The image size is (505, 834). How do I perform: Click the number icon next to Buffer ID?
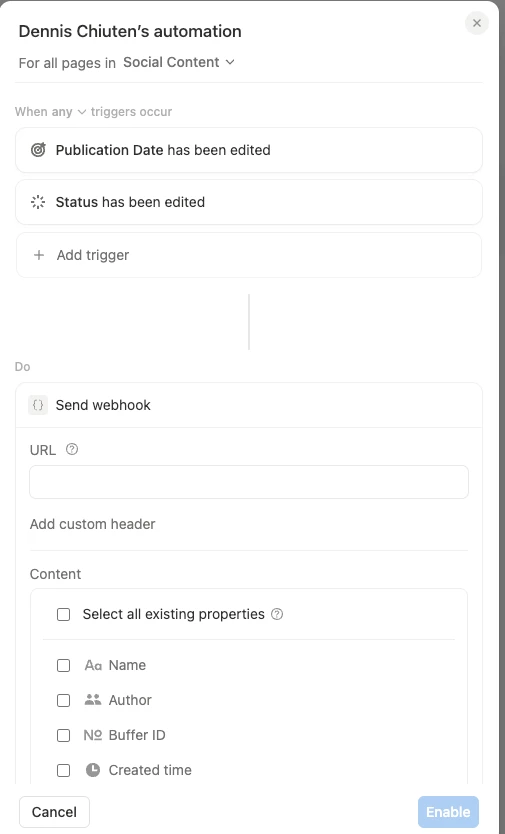(x=93, y=735)
